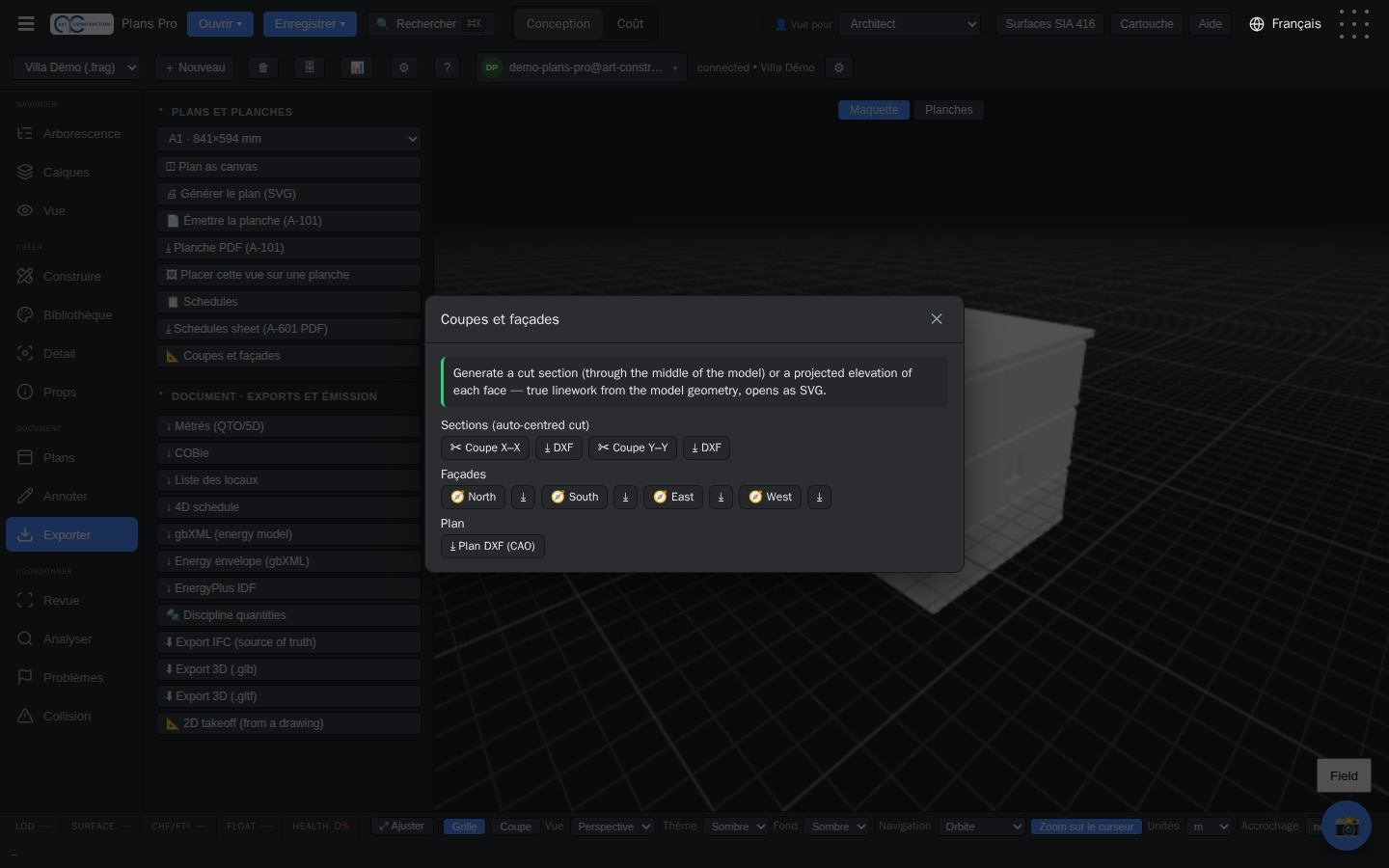This screenshot has height=868, width=1389.
Task: Open the A1 · 841×594 mm sheet size dropdown
Action: point(289,139)
